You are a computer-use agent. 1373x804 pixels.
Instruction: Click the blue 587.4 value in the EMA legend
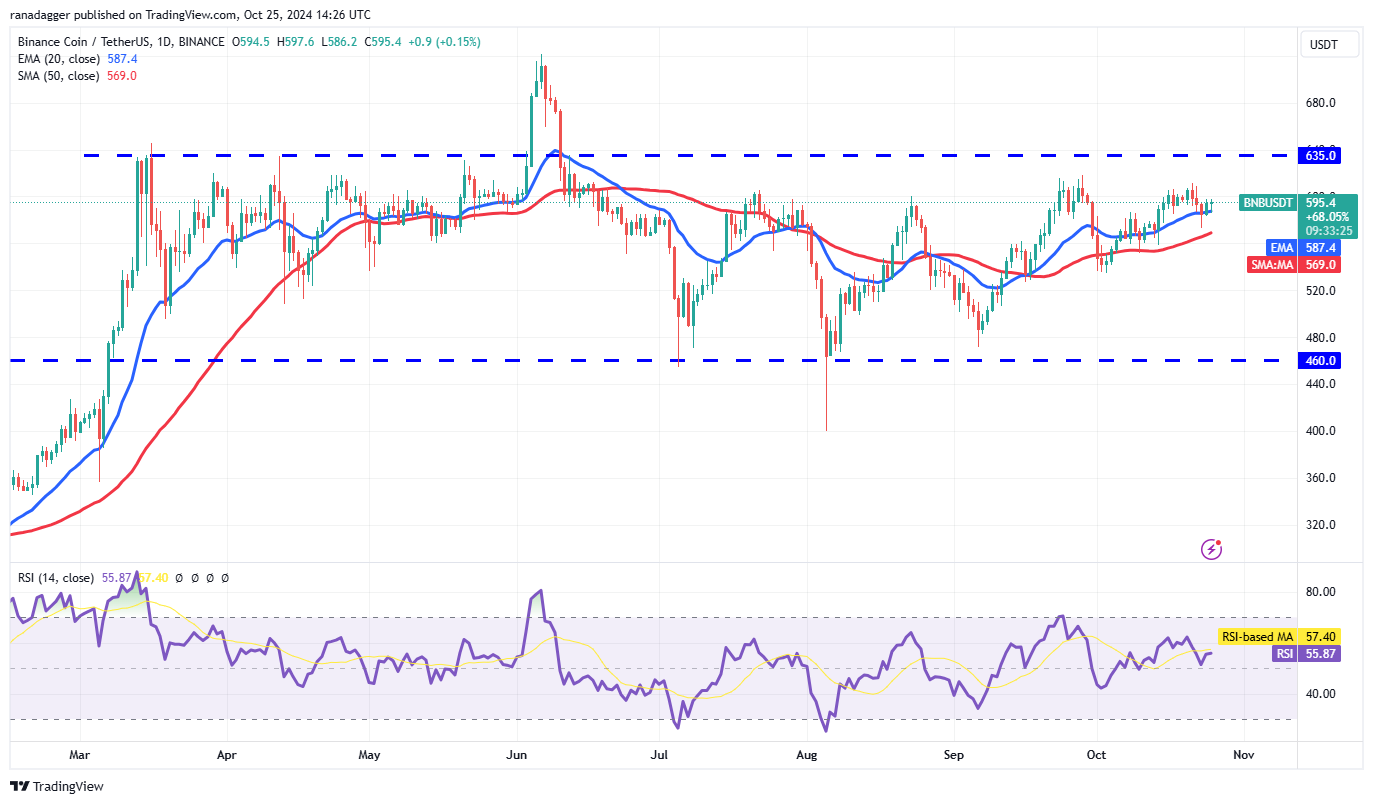coord(122,59)
